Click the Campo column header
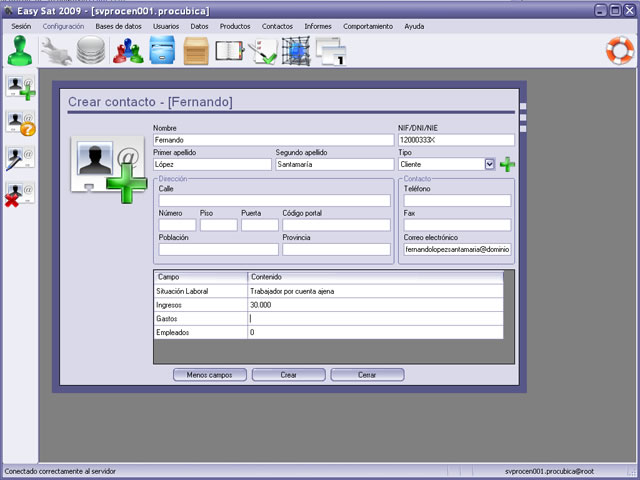640x480 pixels. point(201,277)
